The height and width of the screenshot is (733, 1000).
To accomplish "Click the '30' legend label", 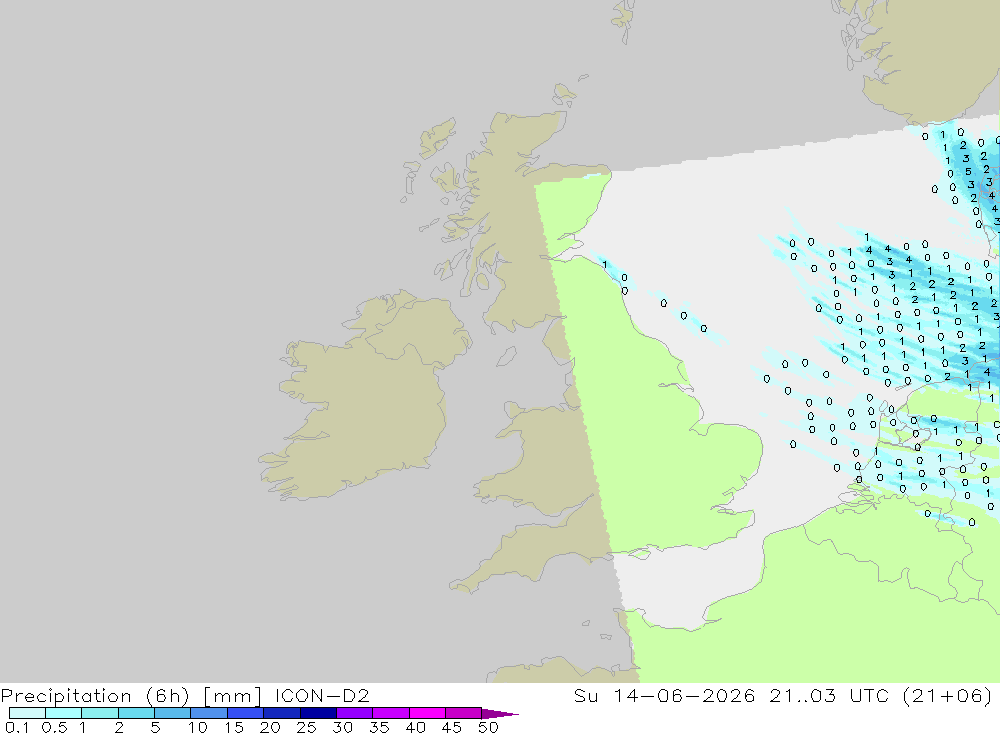I will 342,727.
